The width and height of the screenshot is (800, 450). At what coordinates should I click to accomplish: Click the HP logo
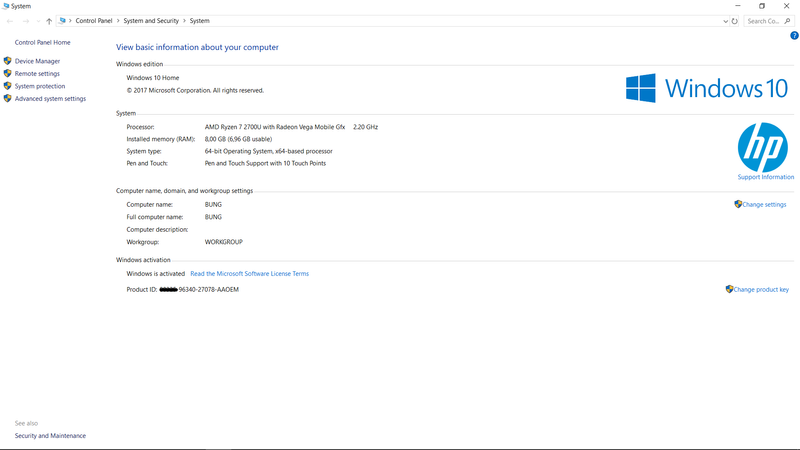point(762,148)
